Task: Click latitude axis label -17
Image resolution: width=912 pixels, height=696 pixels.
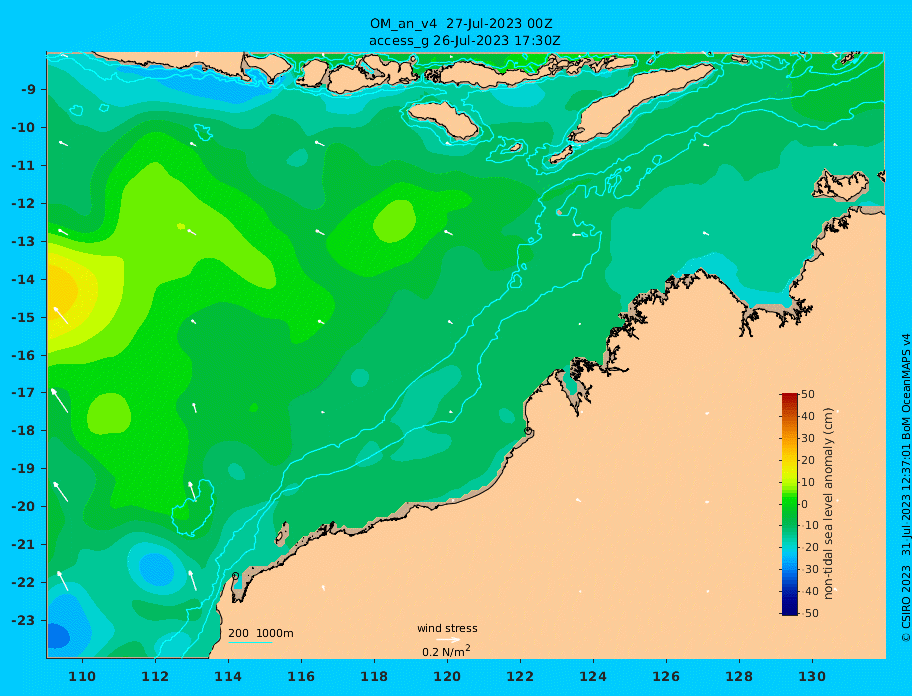Action: [x=23, y=392]
